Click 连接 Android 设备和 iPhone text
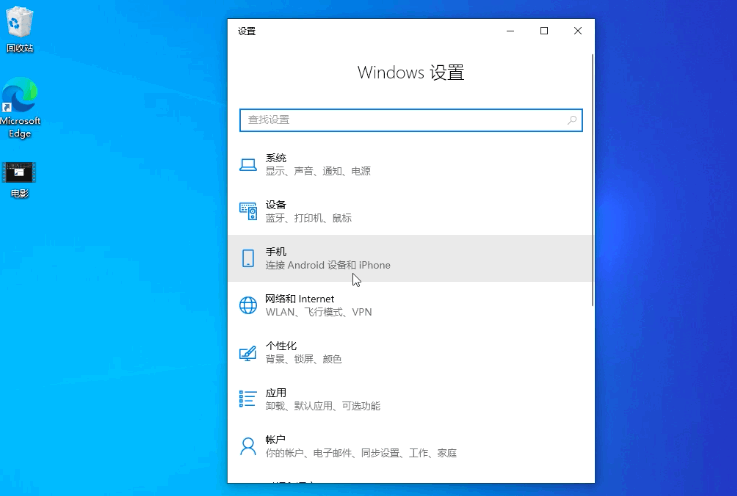Screen dimensions: 737x496 [328, 265]
